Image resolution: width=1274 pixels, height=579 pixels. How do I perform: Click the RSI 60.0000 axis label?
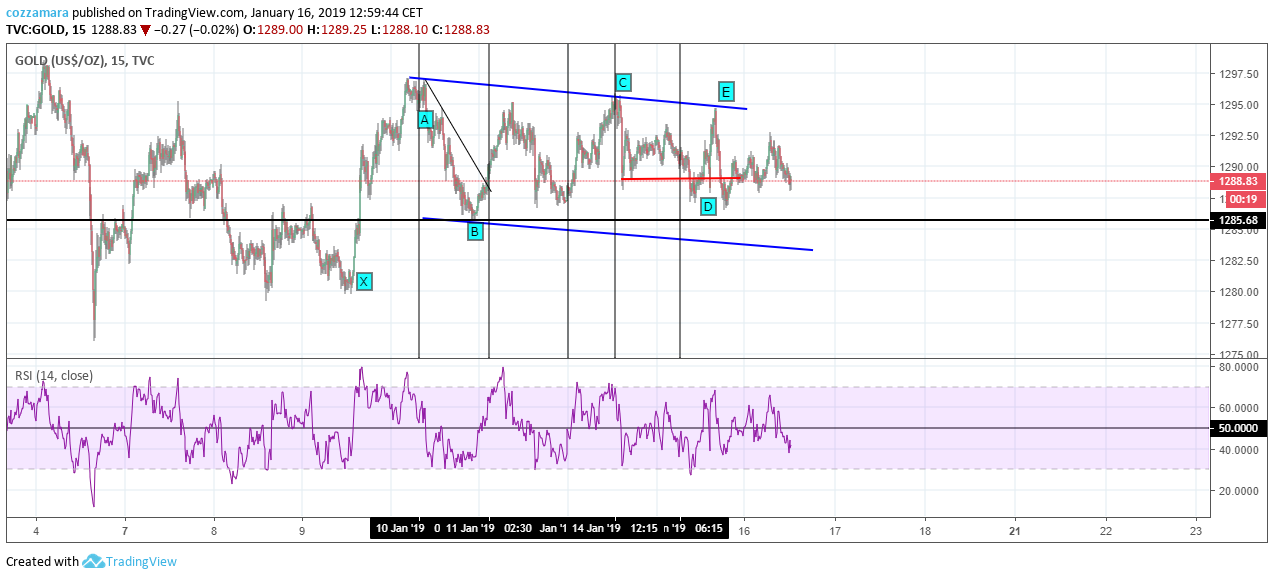1240,408
